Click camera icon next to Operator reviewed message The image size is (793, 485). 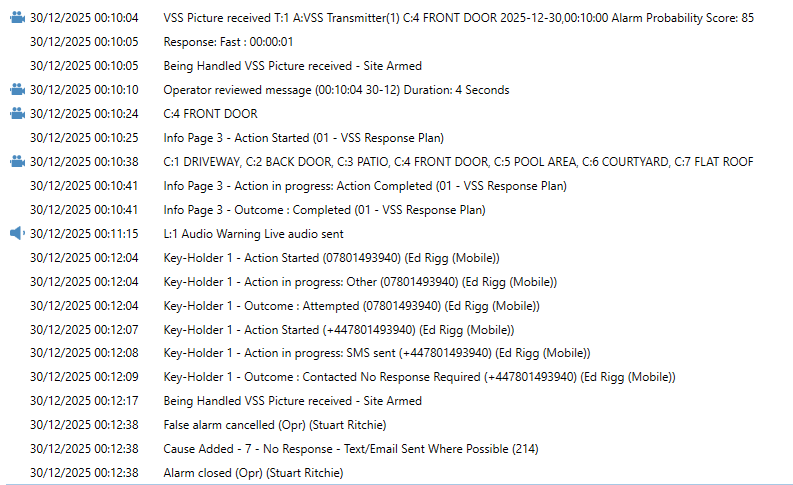(16, 90)
